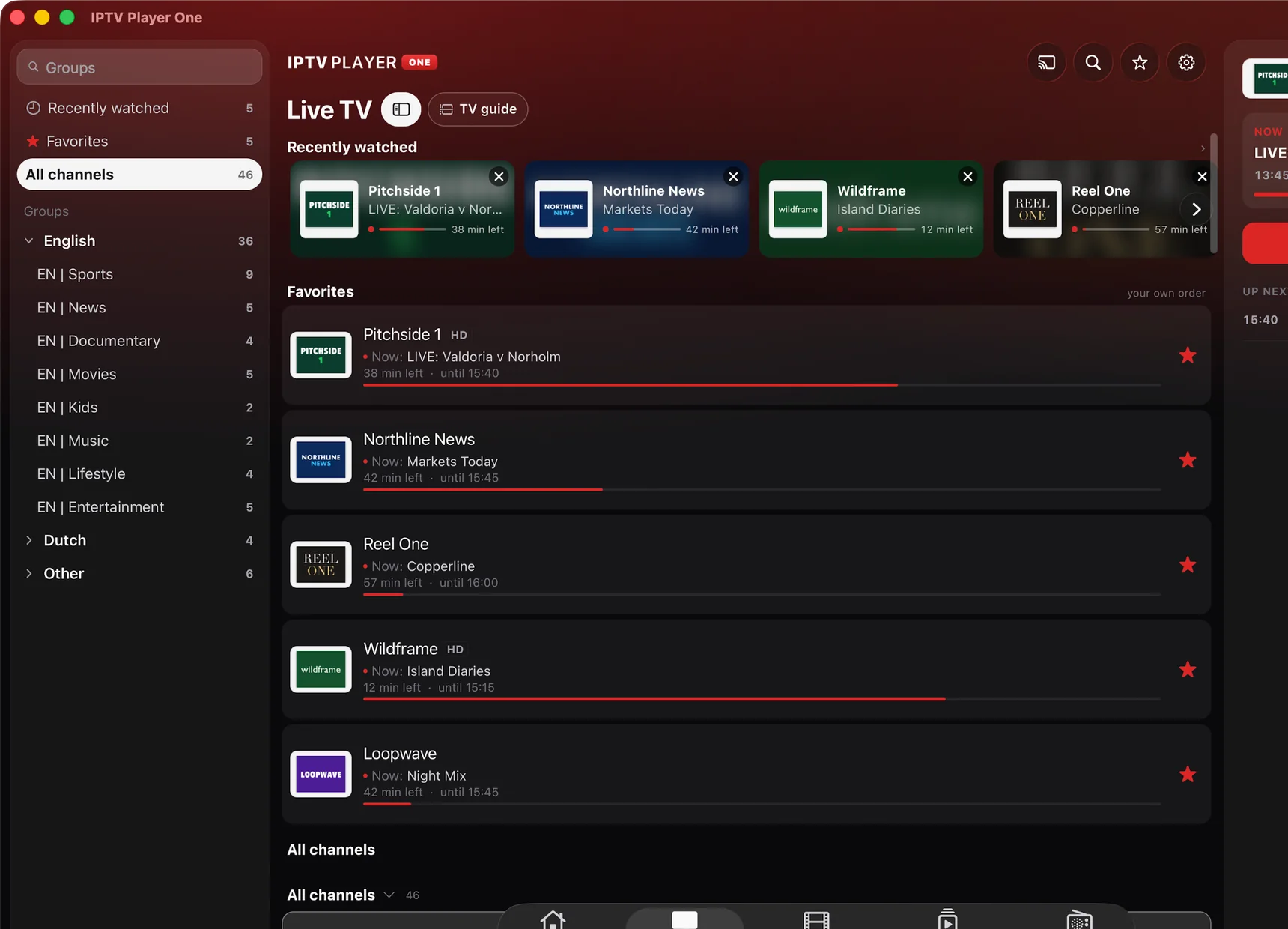Play Pitchside 1 recently watched card
This screenshot has width=1288, height=929.
pyautogui.click(x=402, y=210)
